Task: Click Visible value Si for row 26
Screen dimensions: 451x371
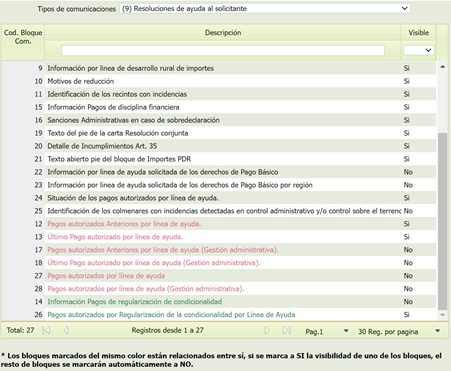Action: click(x=406, y=315)
